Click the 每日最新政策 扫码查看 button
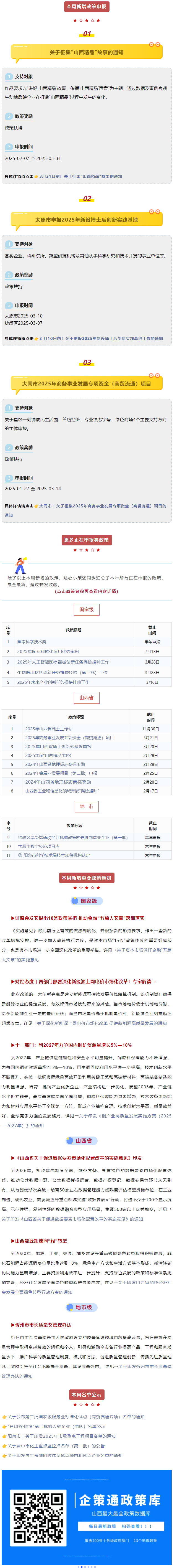The image size is (177, 1568). 120,1526
